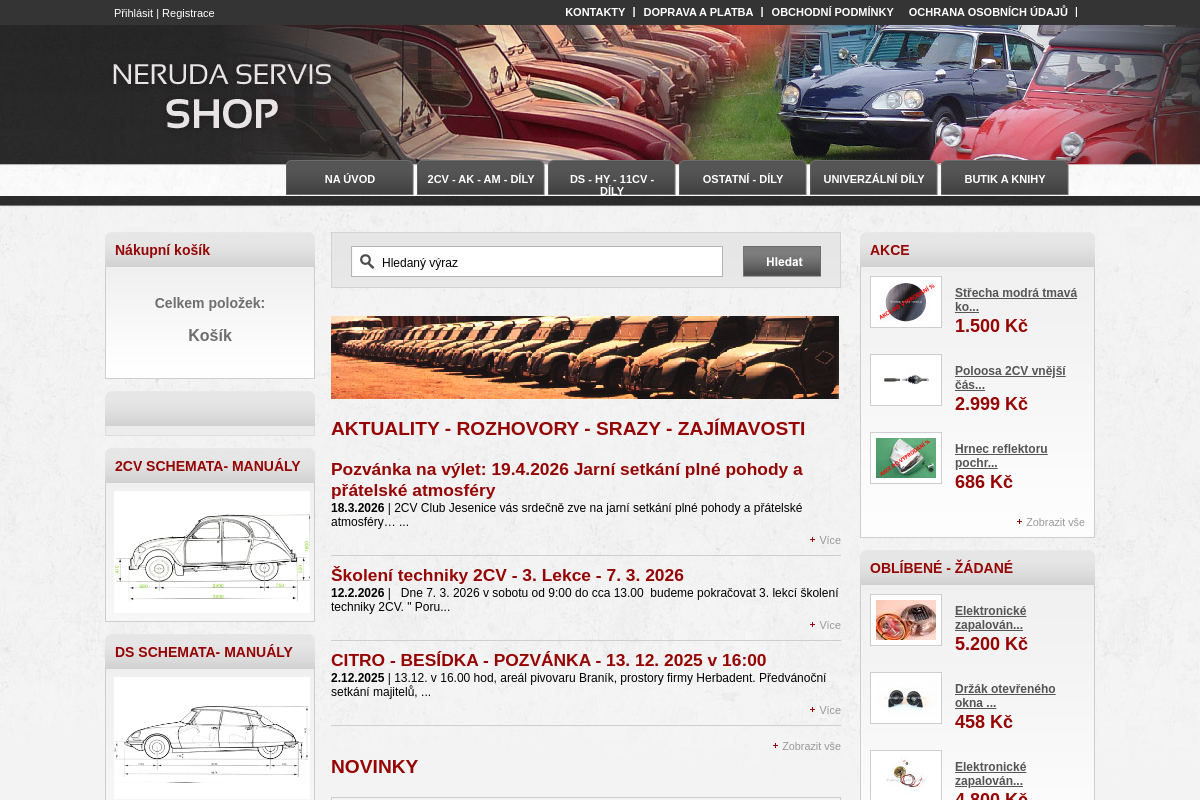This screenshot has width=1200, height=800.
Task: Open the DOPRAVA A PLATBA link
Action: (x=698, y=12)
